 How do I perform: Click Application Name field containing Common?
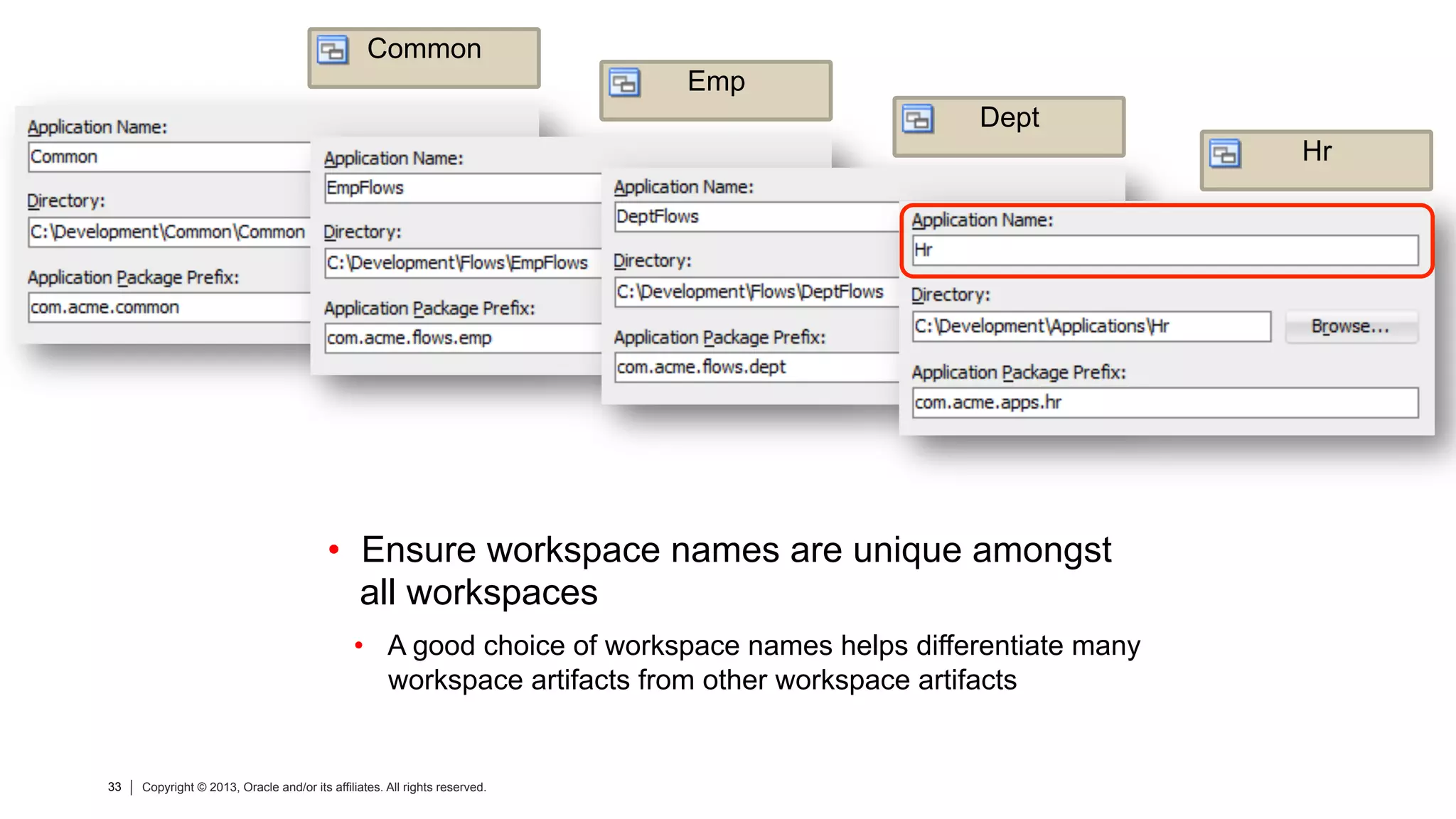[169, 157]
